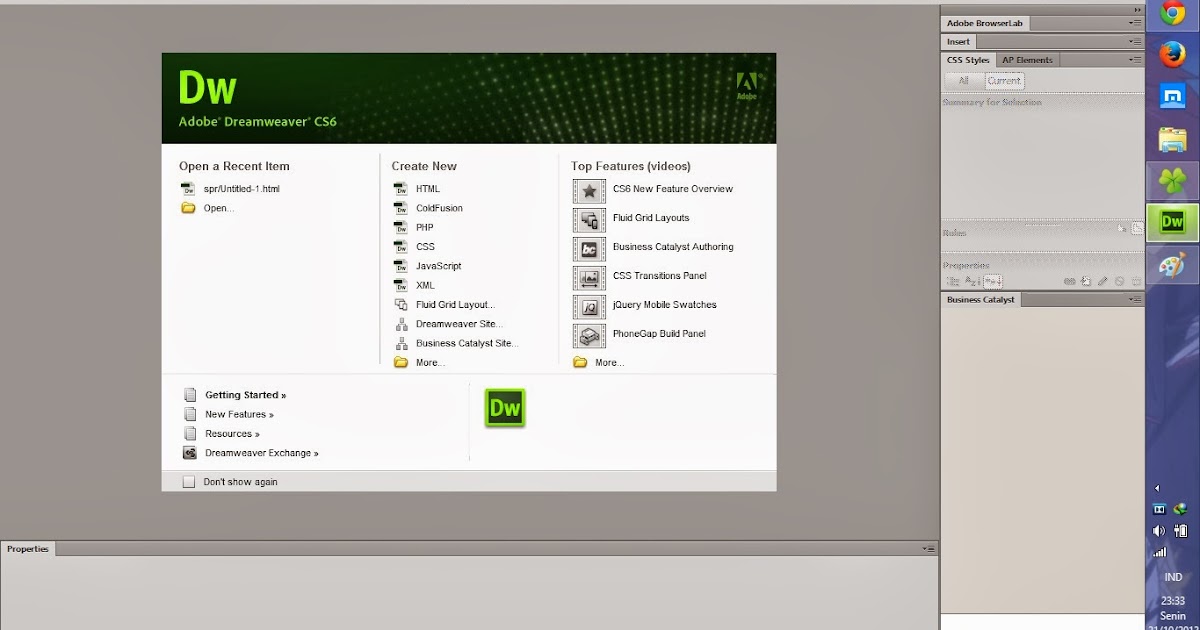Open recent file spr/Untitled-1.html

241,189
